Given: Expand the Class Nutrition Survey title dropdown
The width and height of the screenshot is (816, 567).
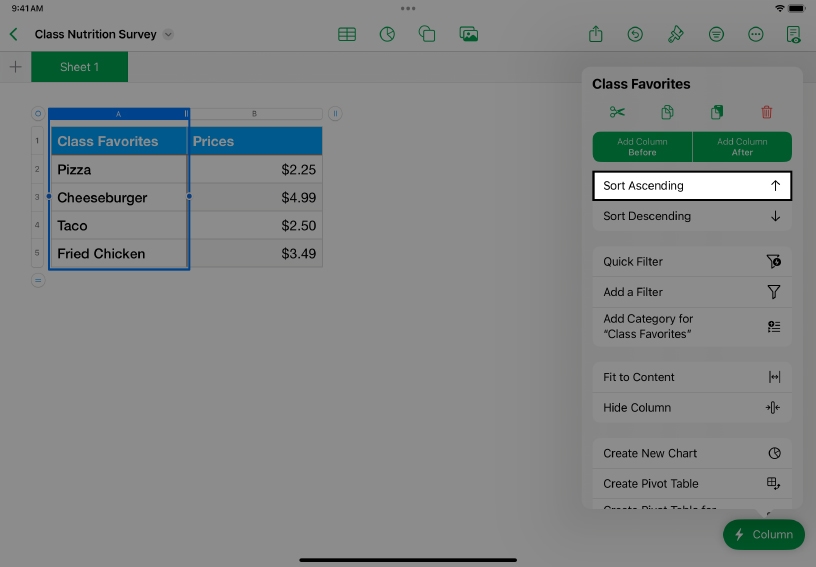Looking at the screenshot, I should [168, 34].
